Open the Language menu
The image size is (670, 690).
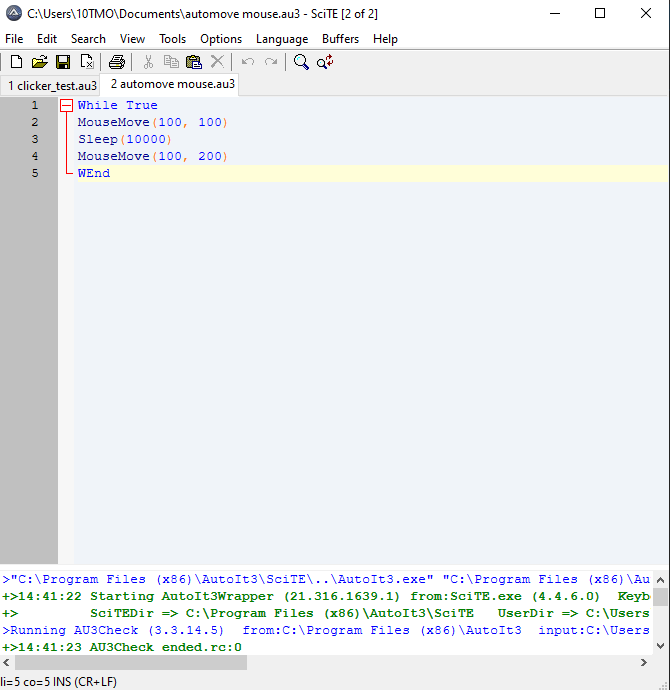pos(282,39)
